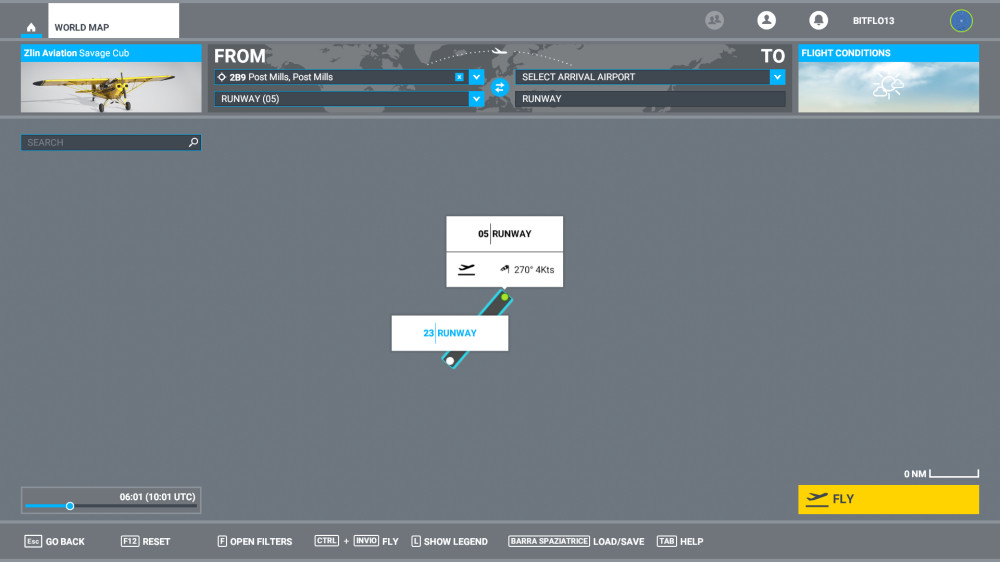Select the green runway 05 end marker
Viewport: 1000px width, 562px height.
point(505,297)
